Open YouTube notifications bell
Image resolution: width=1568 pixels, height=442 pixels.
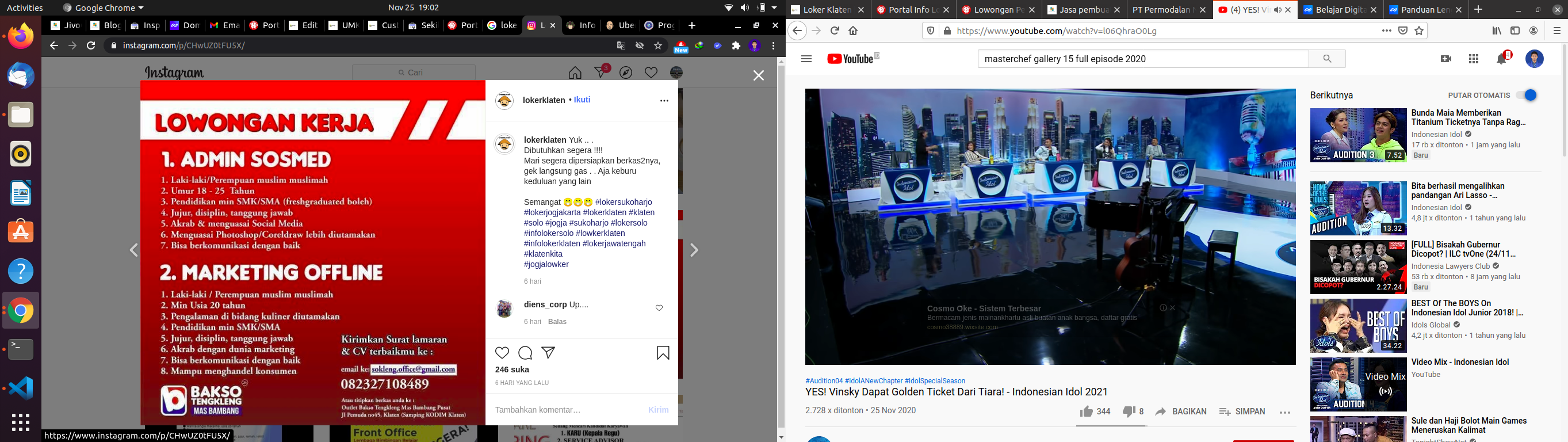(1502, 59)
